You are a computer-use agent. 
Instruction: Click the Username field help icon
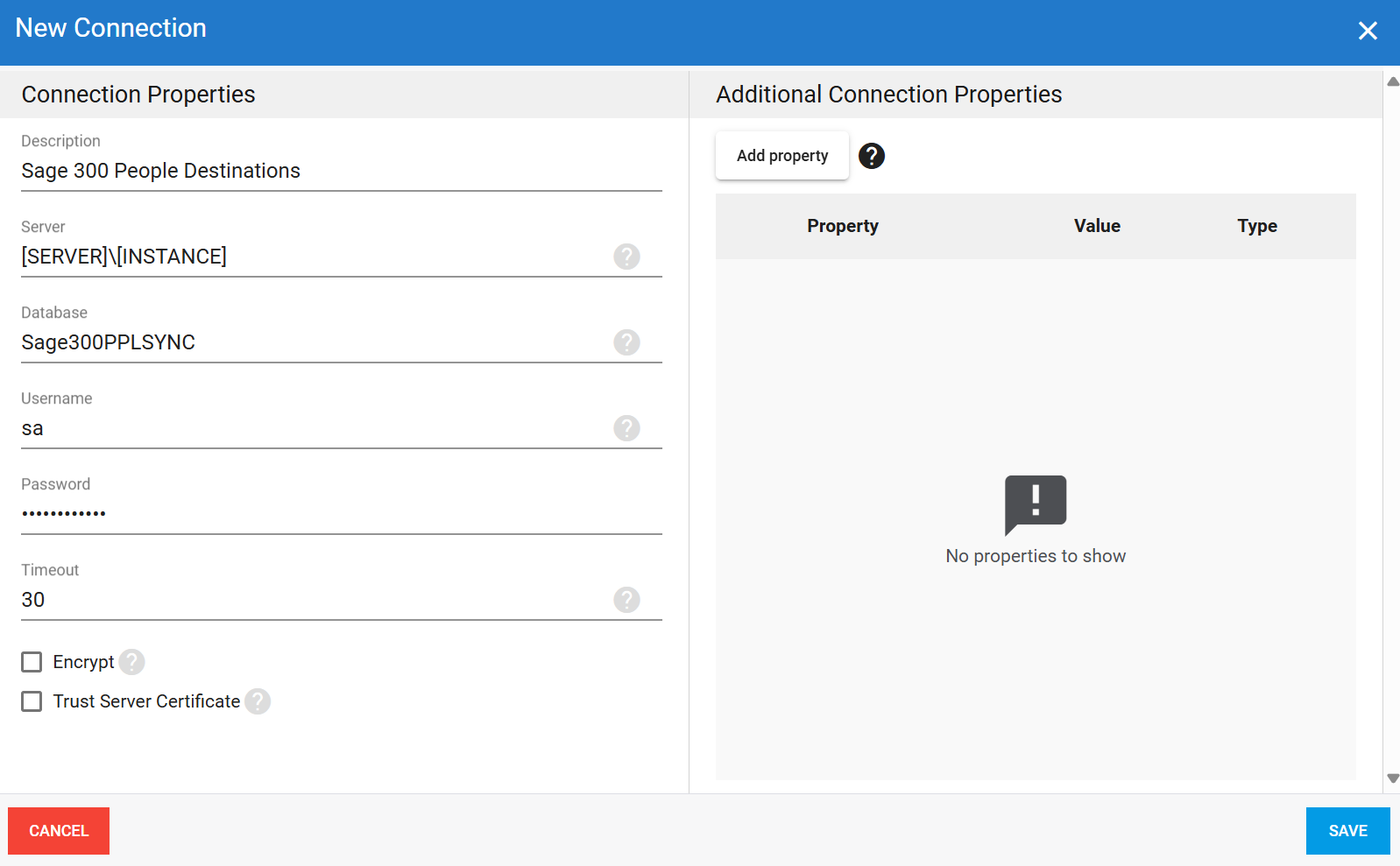(x=626, y=428)
